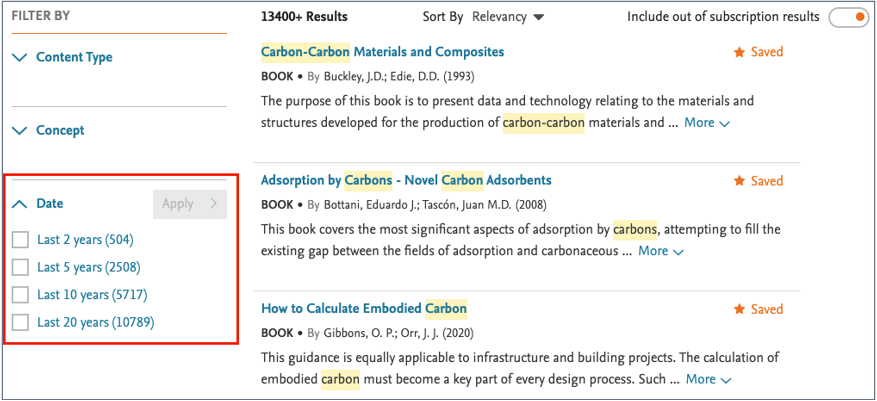Open Carbon-Carbon Materials and Composites title
The width and height of the screenshot is (877, 401).
(x=382, y=52)
